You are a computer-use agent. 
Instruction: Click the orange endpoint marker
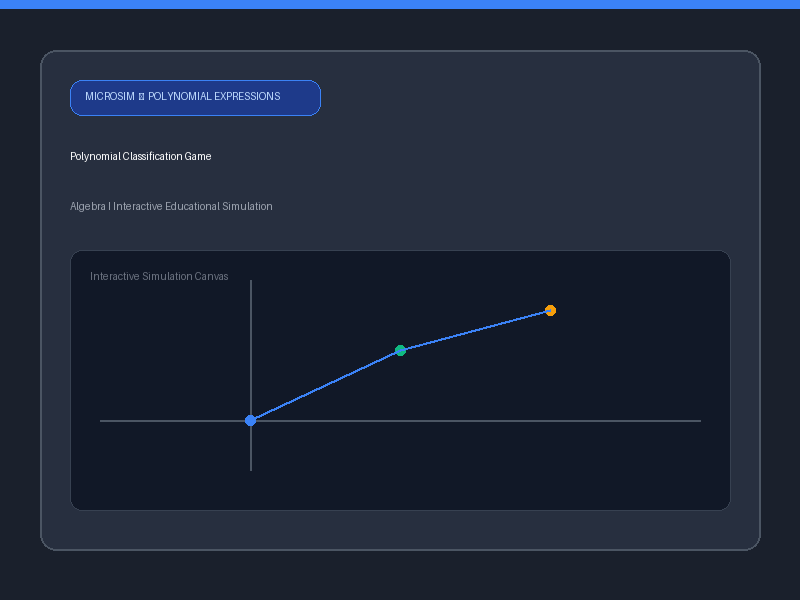pyautogui.click(x=551, y=310)
